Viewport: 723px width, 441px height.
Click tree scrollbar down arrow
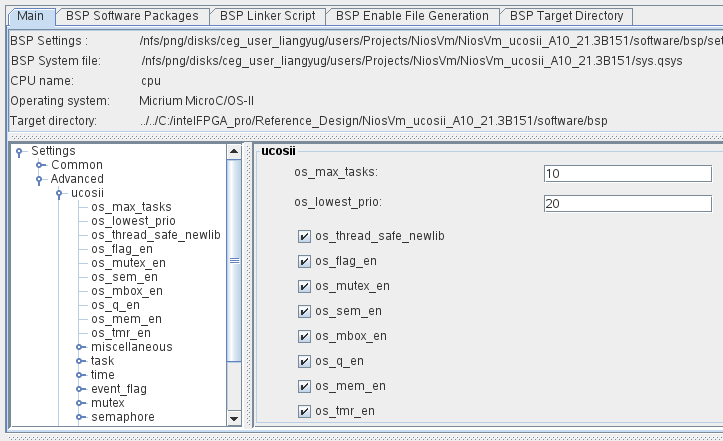point(235,419)
